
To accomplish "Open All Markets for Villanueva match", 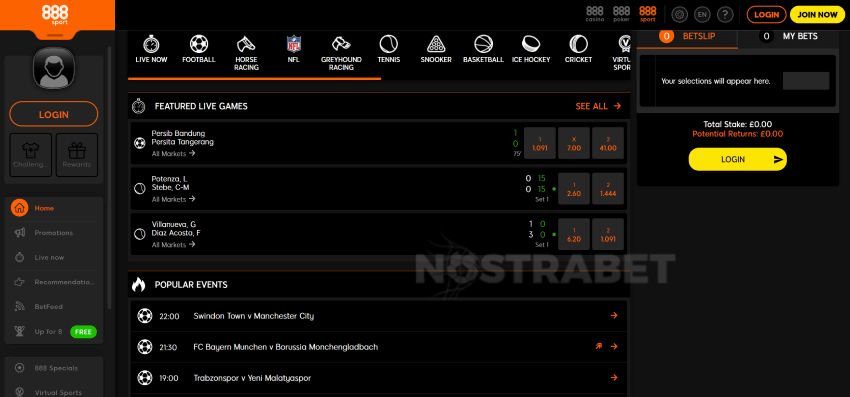I will click(173, 245).
